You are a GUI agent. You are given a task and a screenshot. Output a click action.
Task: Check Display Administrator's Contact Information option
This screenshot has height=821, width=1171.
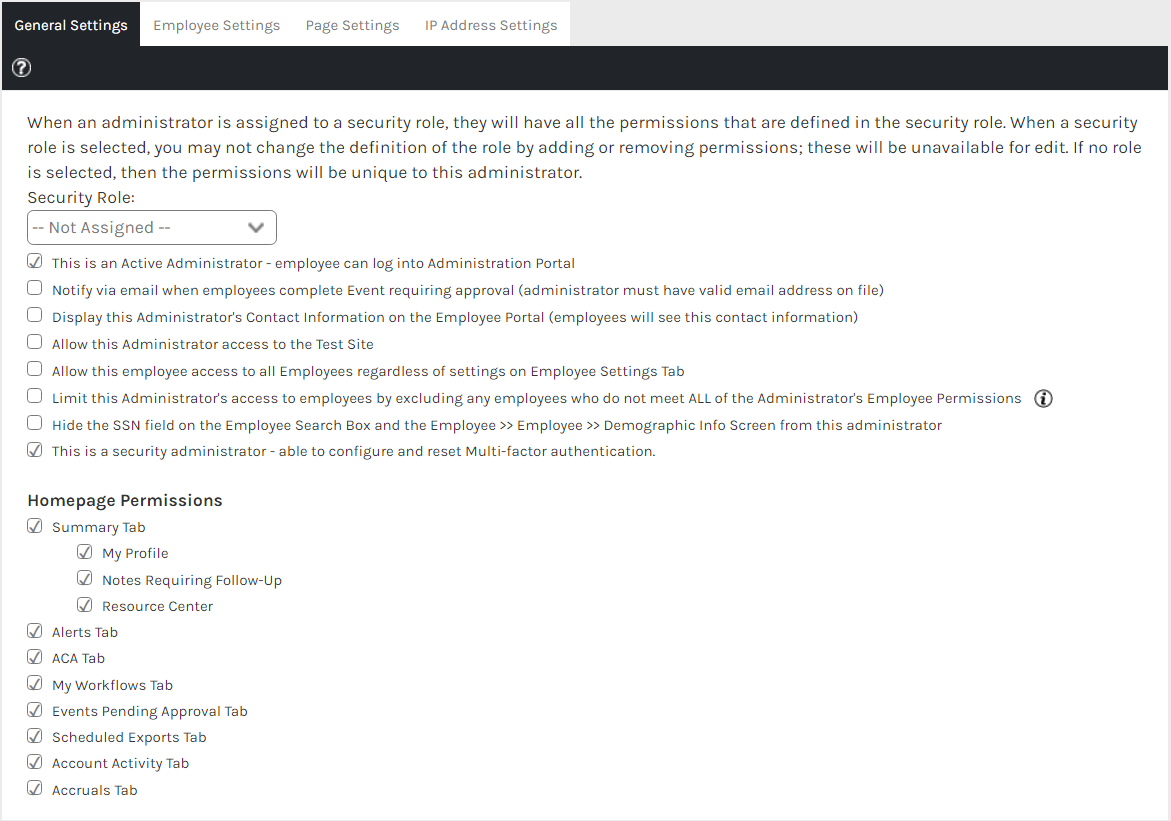pos(35,315)
